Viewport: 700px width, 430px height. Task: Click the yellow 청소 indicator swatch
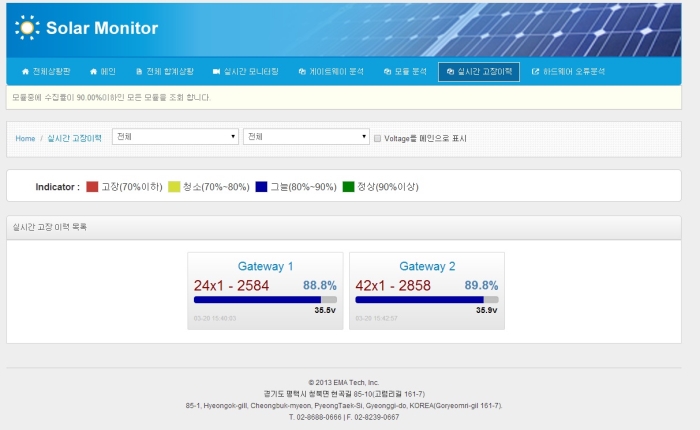tap(173, 187)
